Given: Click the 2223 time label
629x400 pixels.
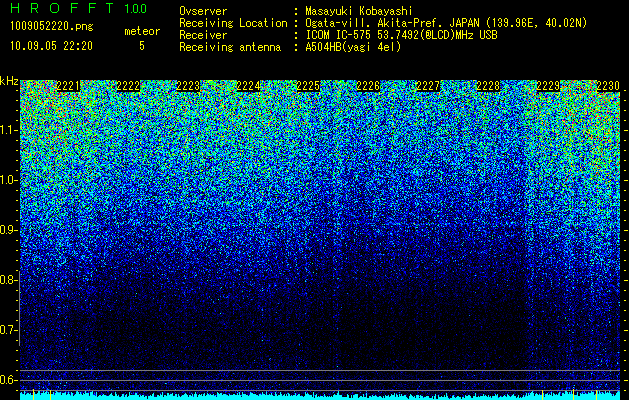Looking at the screenshot, I should pyautogui.click(x=188, y=86).
